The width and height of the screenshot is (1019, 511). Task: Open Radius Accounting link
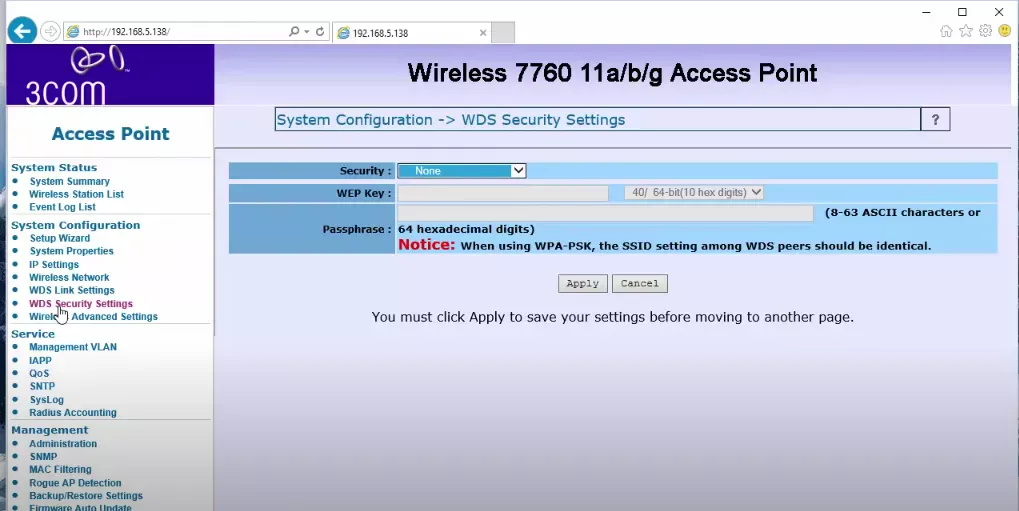pos(73,413)
